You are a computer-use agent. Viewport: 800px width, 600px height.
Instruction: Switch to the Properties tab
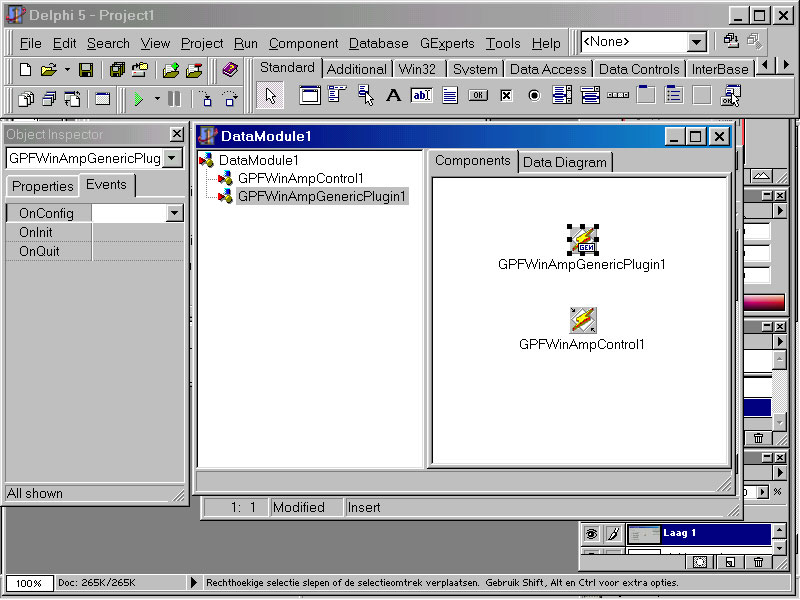point(42,186)
